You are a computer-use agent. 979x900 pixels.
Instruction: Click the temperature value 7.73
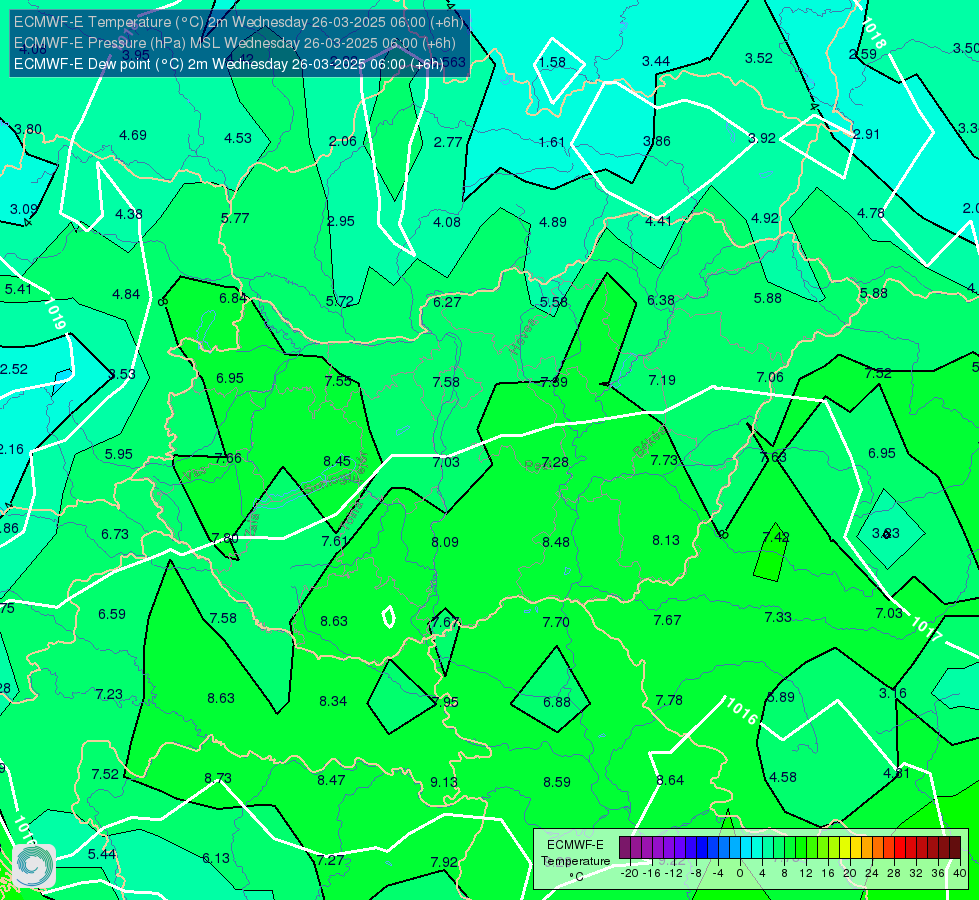pos(664,460)
